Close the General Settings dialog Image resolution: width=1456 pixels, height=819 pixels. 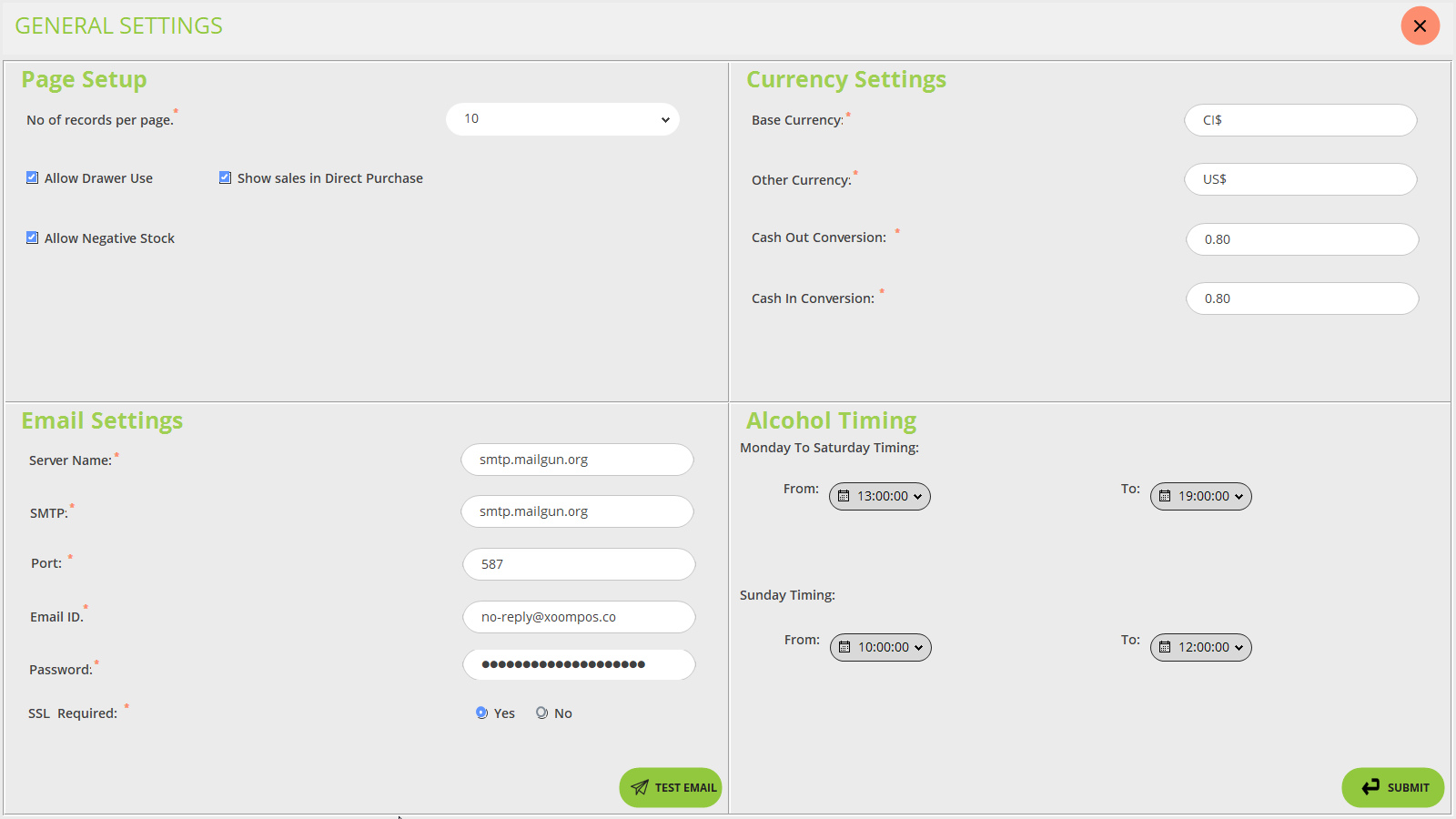[x=1420, y=25]
